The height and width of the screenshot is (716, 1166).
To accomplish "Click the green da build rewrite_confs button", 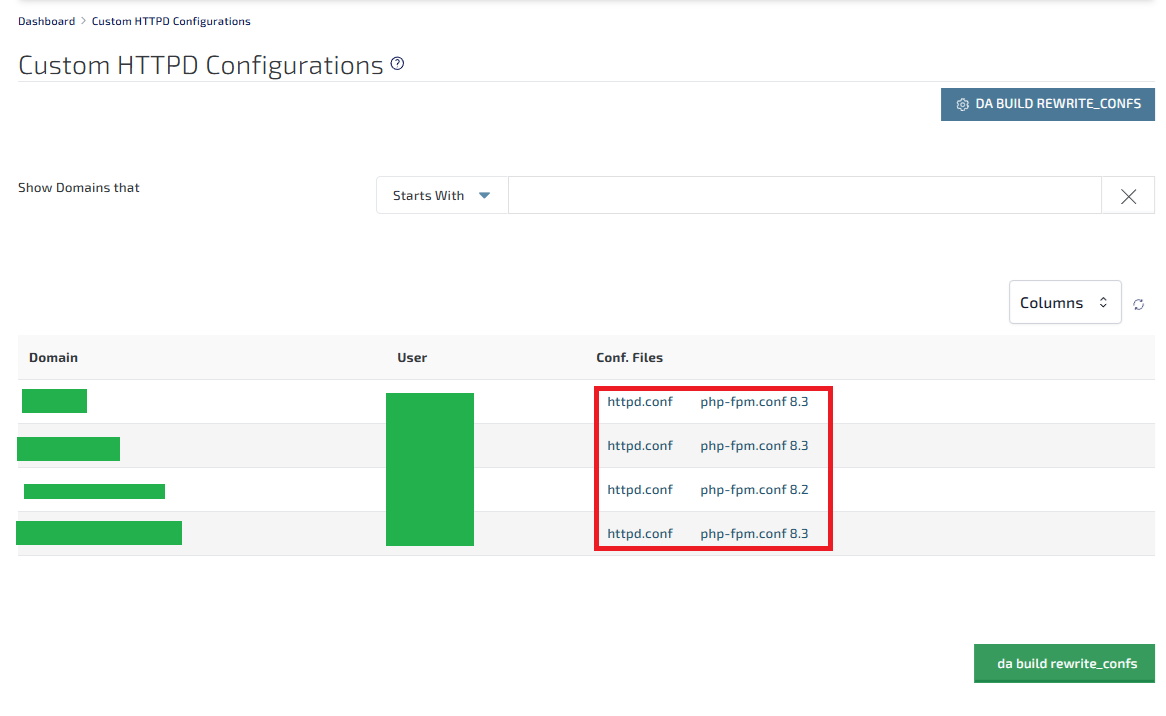I will click(1064, 663).
